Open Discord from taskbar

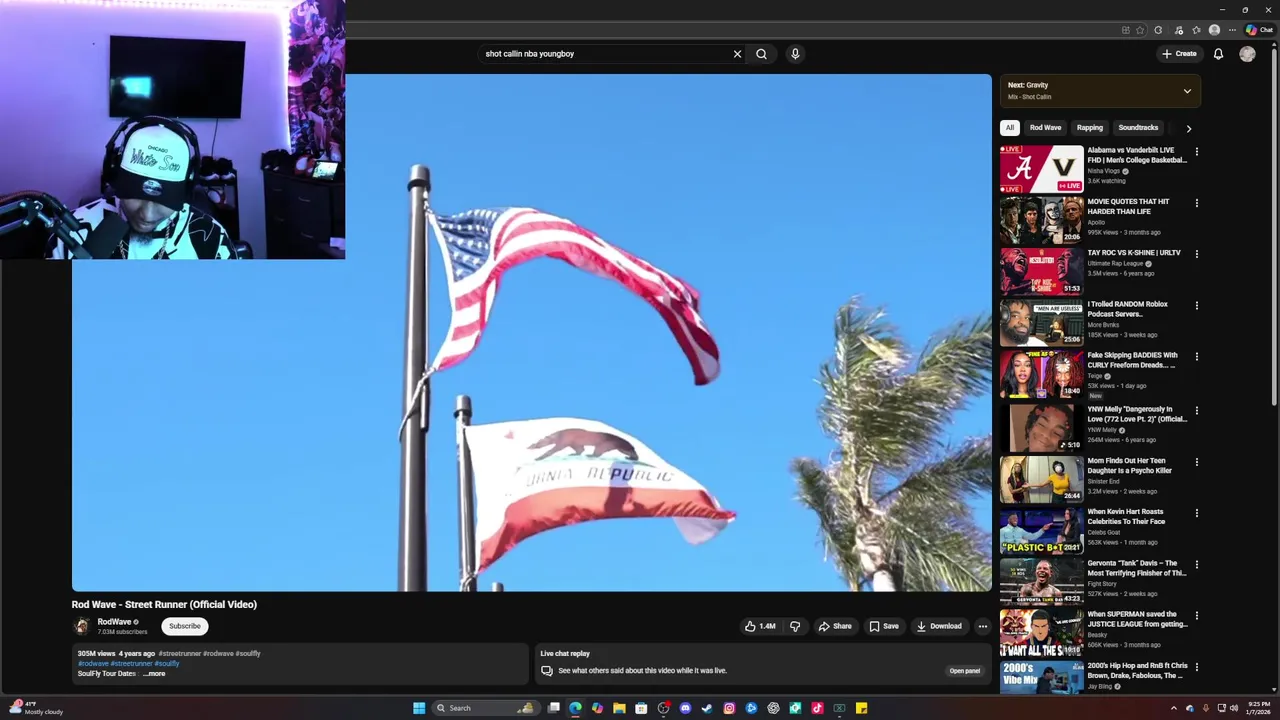pos(685,708)
